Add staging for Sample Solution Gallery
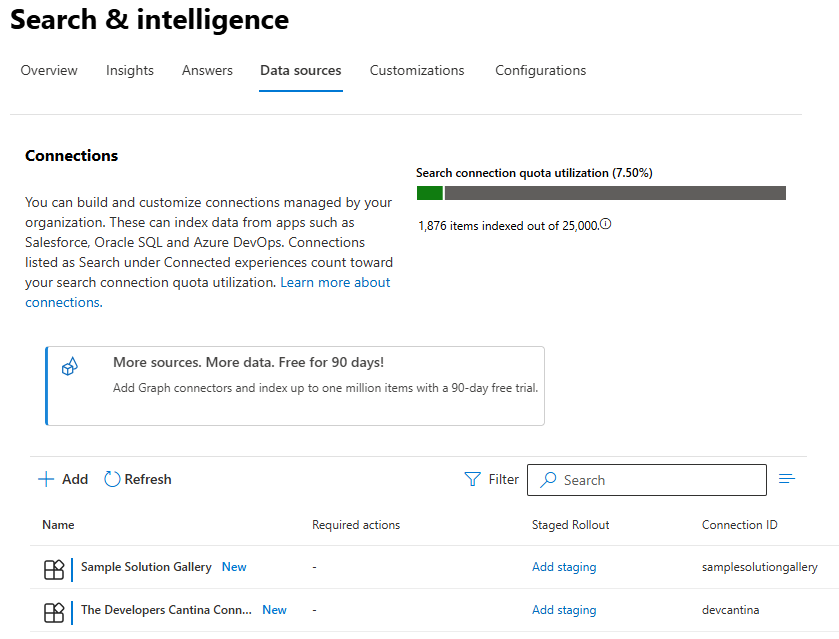 click(564, 567)
